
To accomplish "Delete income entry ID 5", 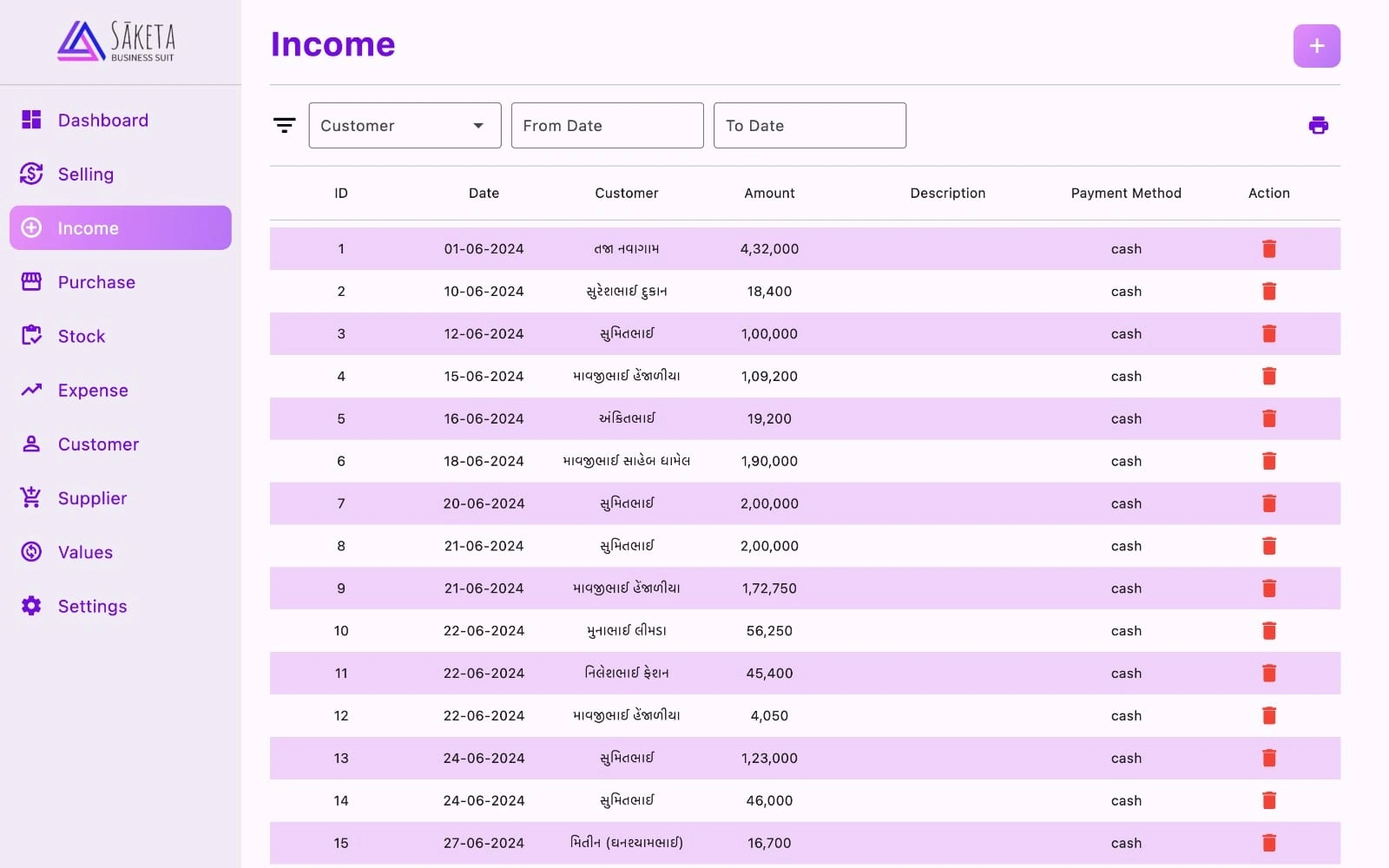I will click(1269, 418).
